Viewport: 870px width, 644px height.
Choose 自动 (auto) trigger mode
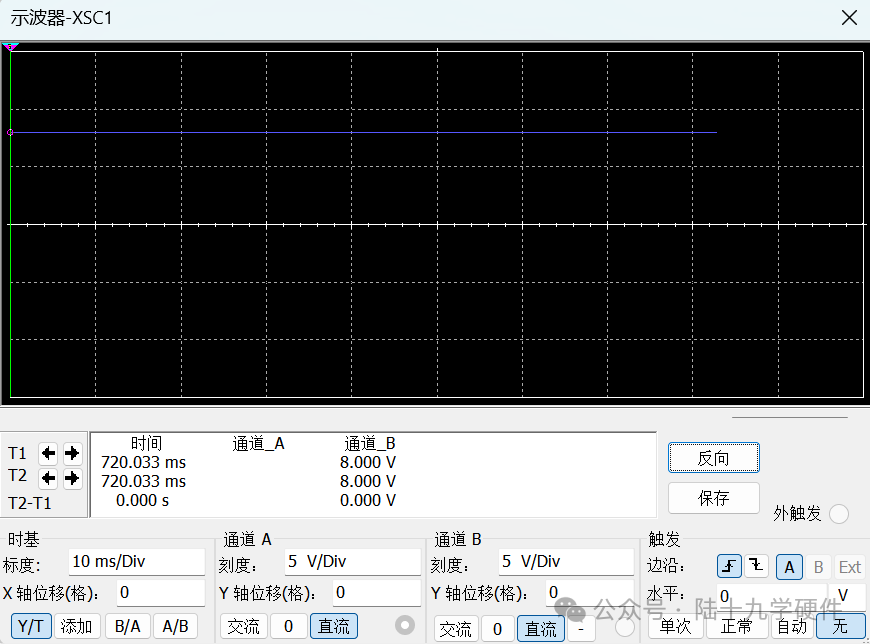(792, 626)
